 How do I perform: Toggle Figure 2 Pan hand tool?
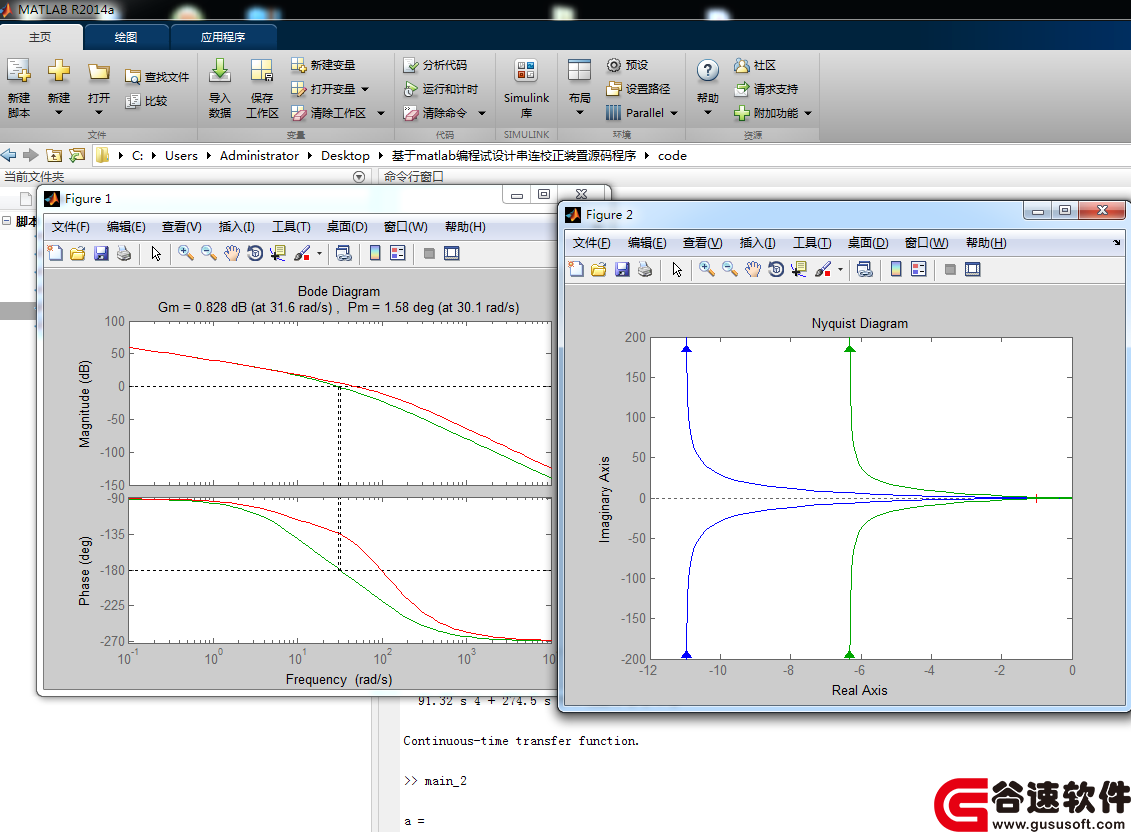752,269
